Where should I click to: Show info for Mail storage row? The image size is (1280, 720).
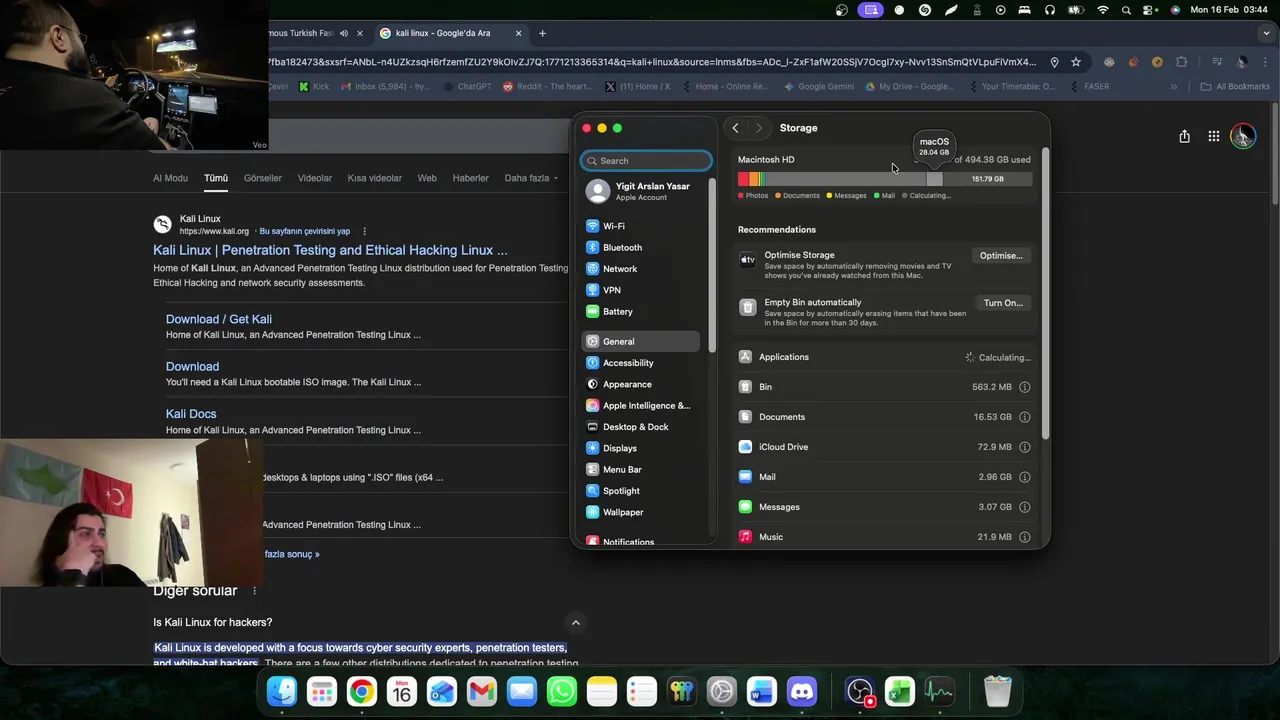point(1024,477)
